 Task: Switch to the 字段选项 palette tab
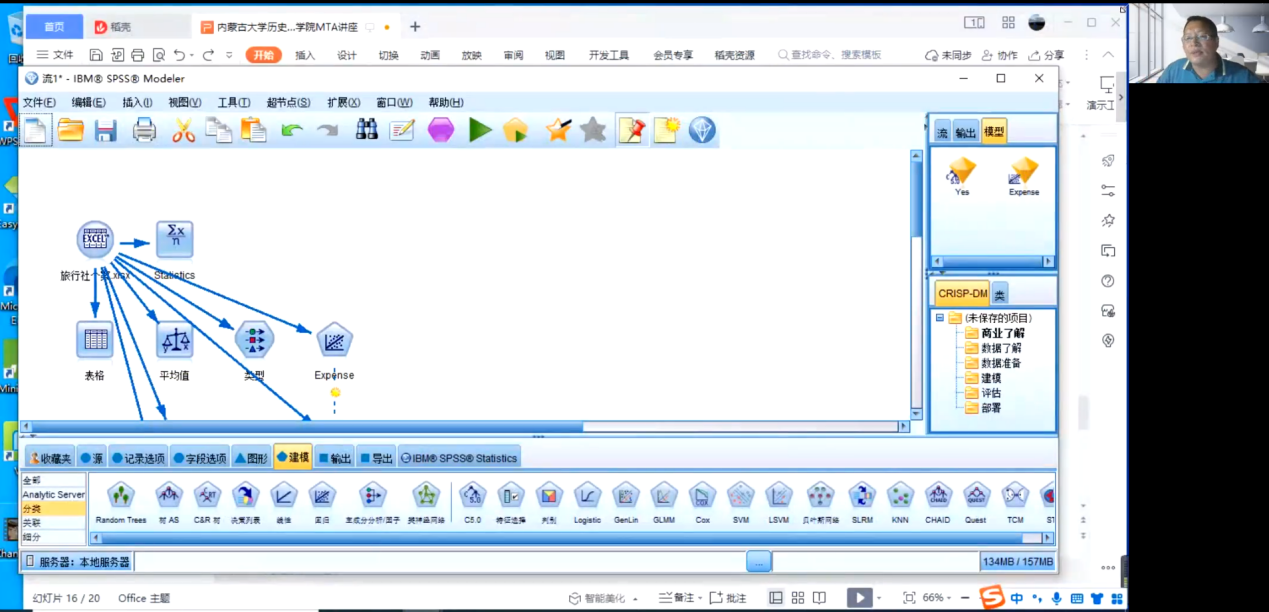pos(200,458)
